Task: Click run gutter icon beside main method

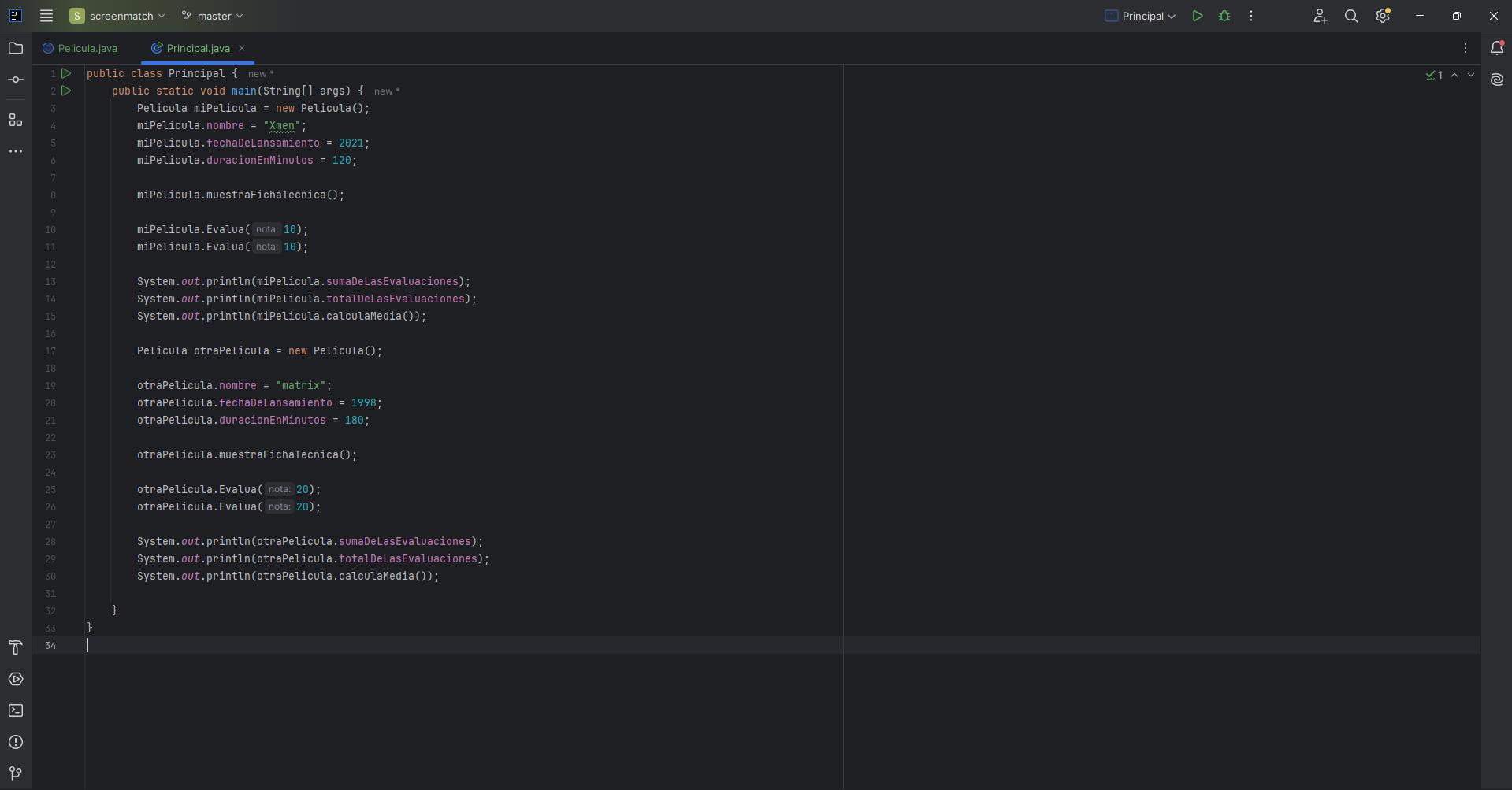Action: point(66,91)
